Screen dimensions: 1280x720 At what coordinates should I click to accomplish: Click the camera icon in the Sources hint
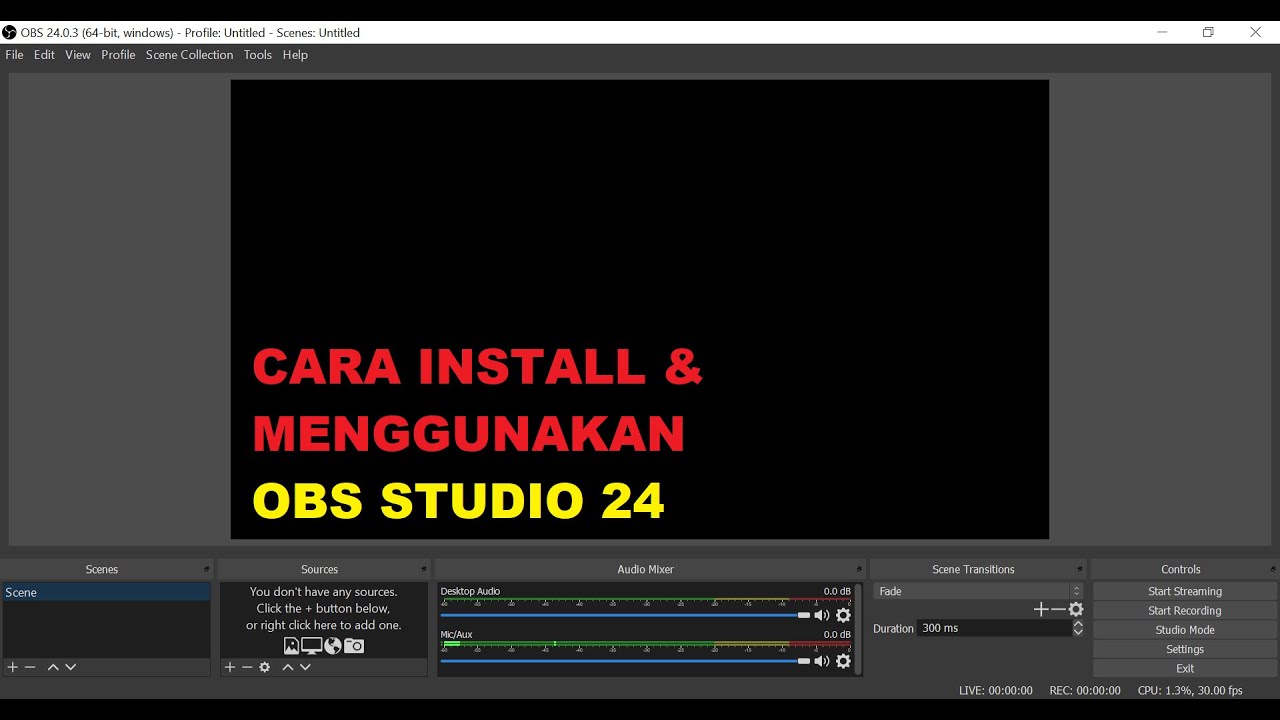(x=354, y=646)
